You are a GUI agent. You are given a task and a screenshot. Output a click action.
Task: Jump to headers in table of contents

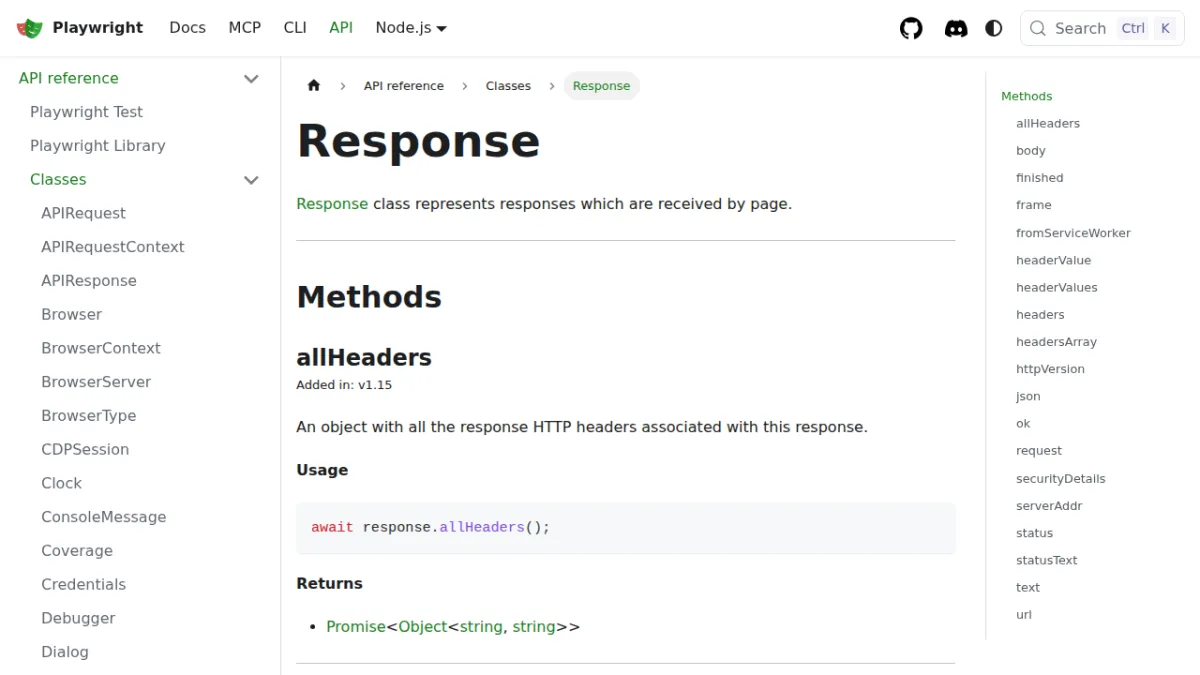[1040, 315]
